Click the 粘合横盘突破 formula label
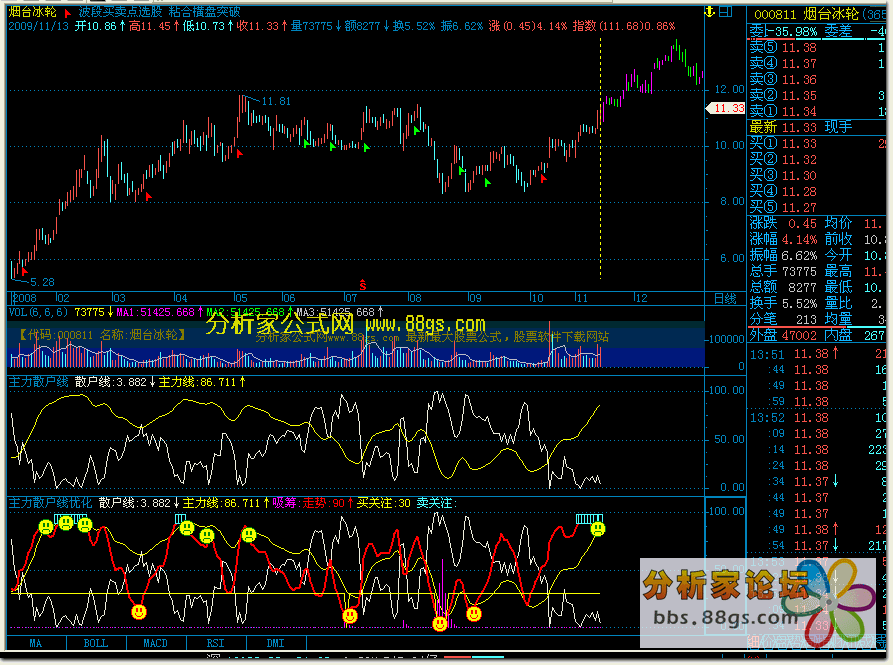 click(204, 13)
